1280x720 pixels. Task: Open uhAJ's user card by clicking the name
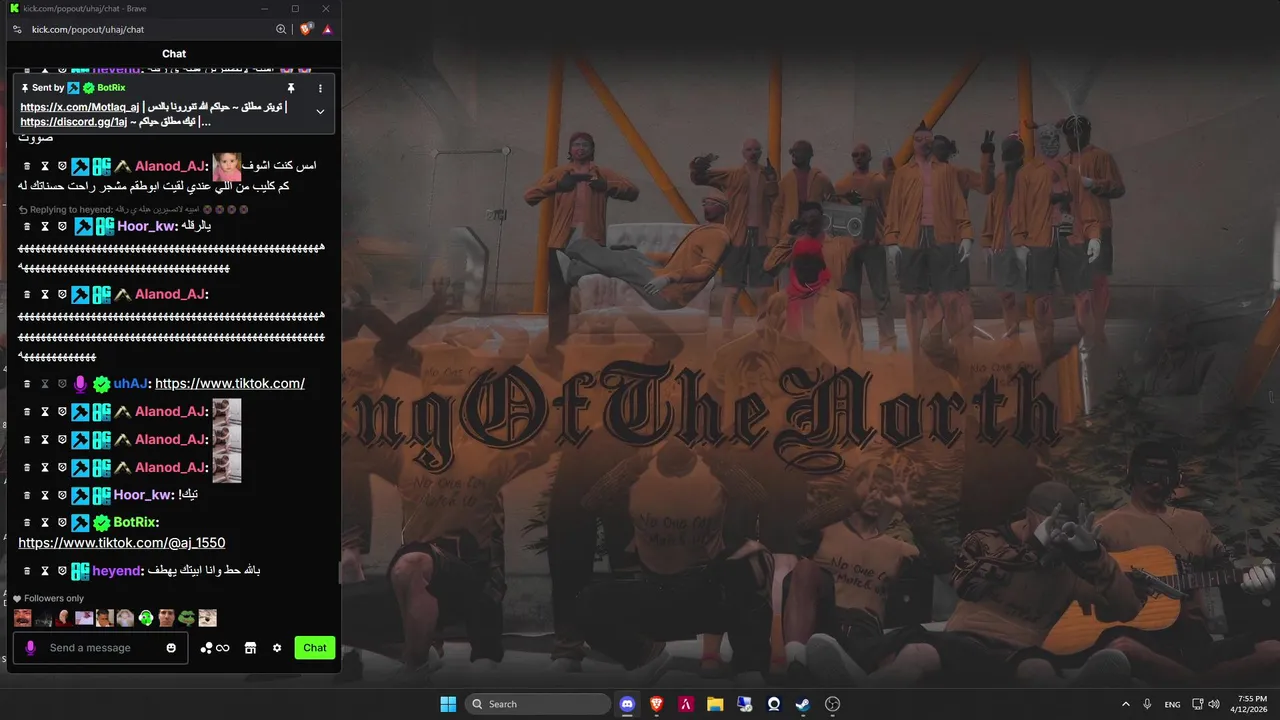click(x=130, y=383)
